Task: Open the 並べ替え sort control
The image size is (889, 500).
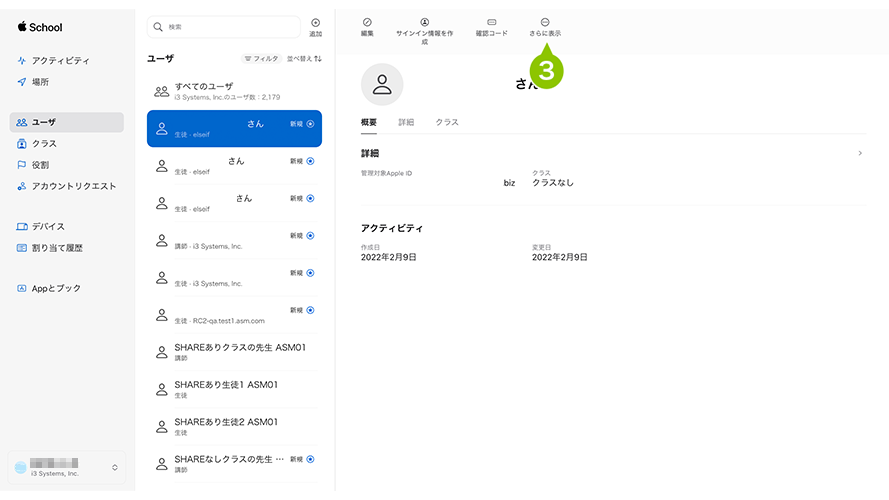Action: click(x=304, y=58)
